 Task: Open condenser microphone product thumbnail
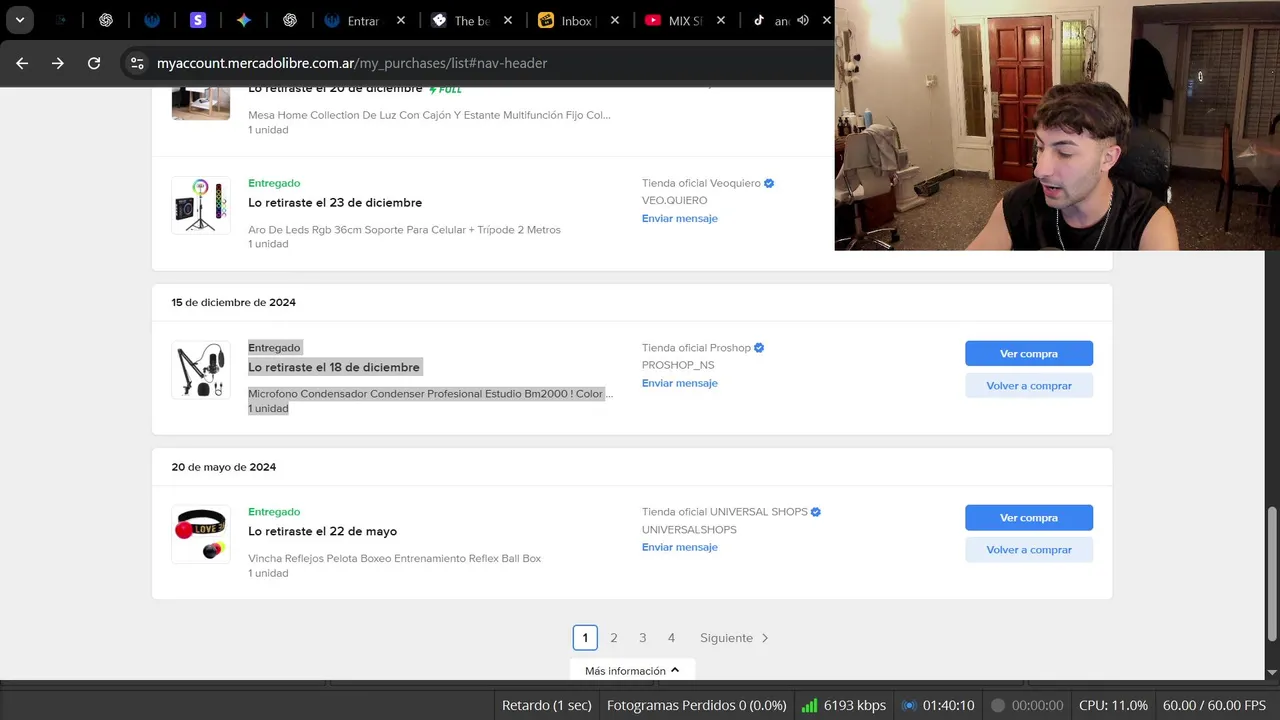click(201, 370)
